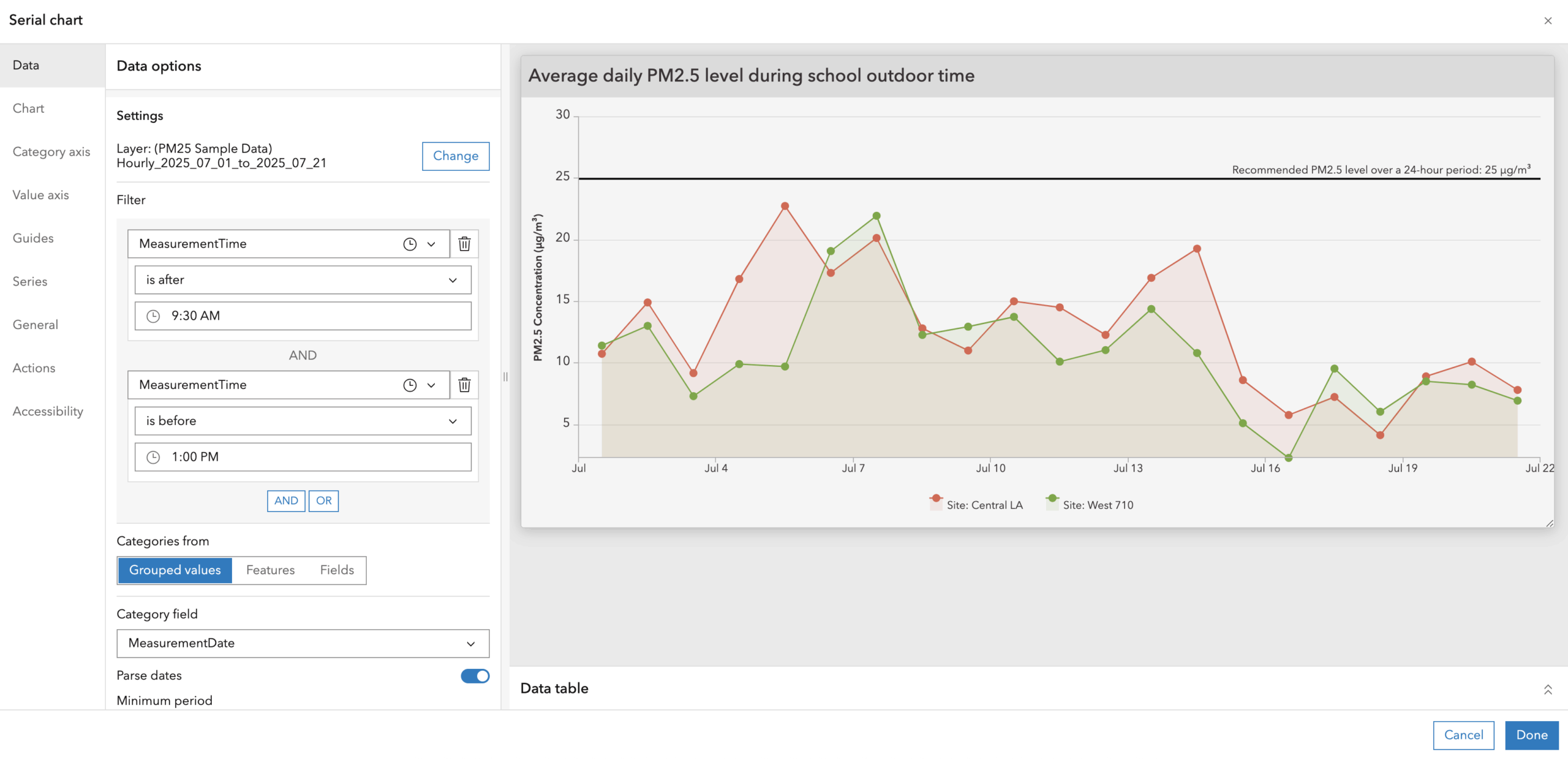
Task: Expand the 'is after' operator dropdown
Action: [453, 279]
